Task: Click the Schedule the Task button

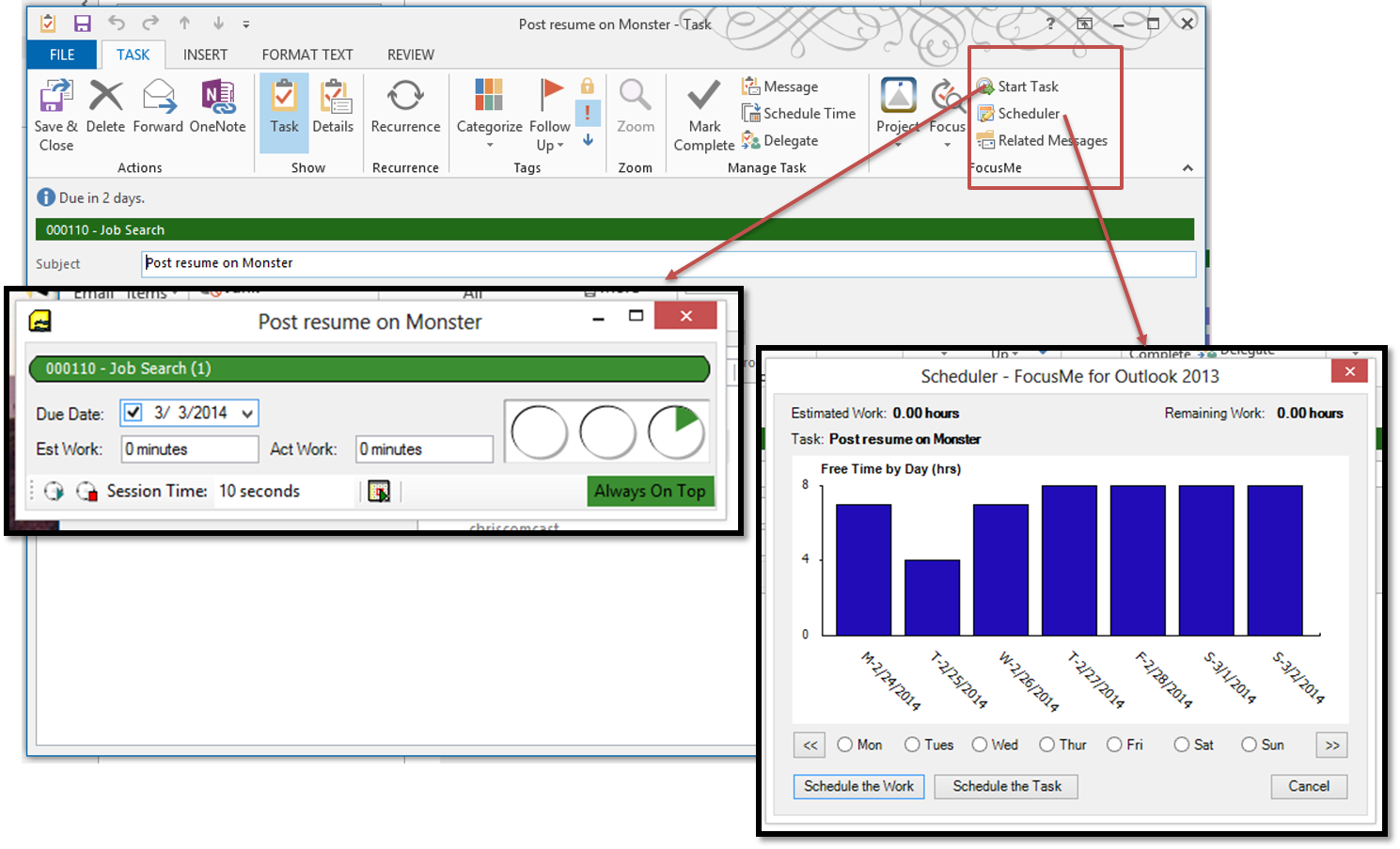Action: (1006, 786)
